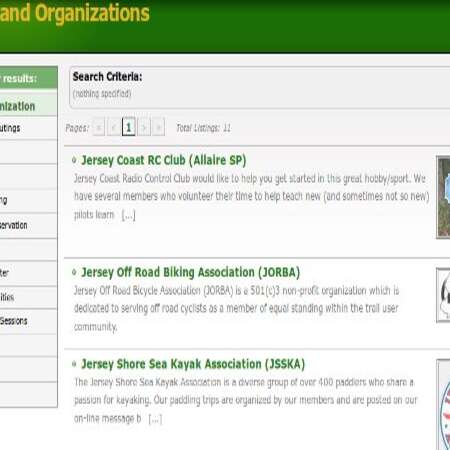Click bullet icon beside Jersey Coast RC Club
This screenshot has width=450, height=450.
point(74,160)
